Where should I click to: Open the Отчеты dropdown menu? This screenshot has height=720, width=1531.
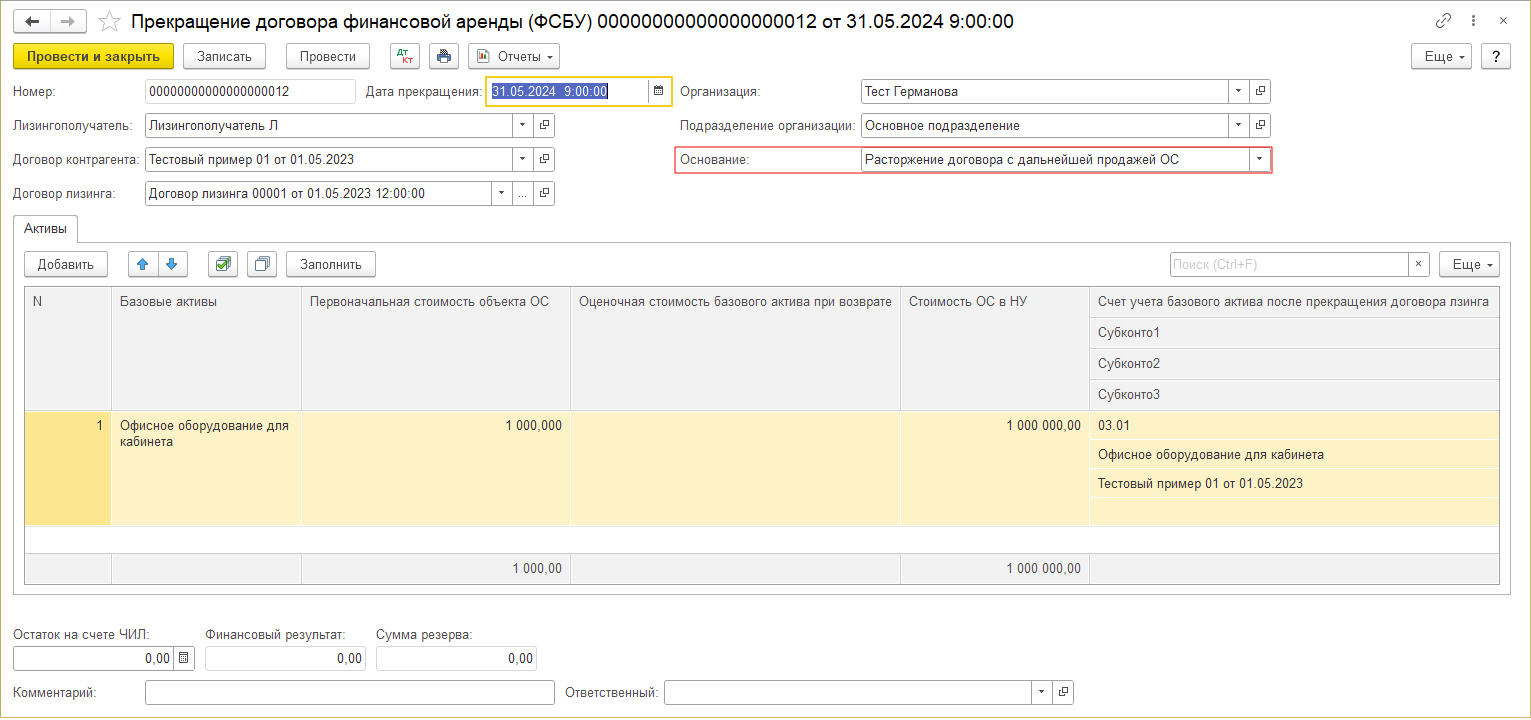514,56
